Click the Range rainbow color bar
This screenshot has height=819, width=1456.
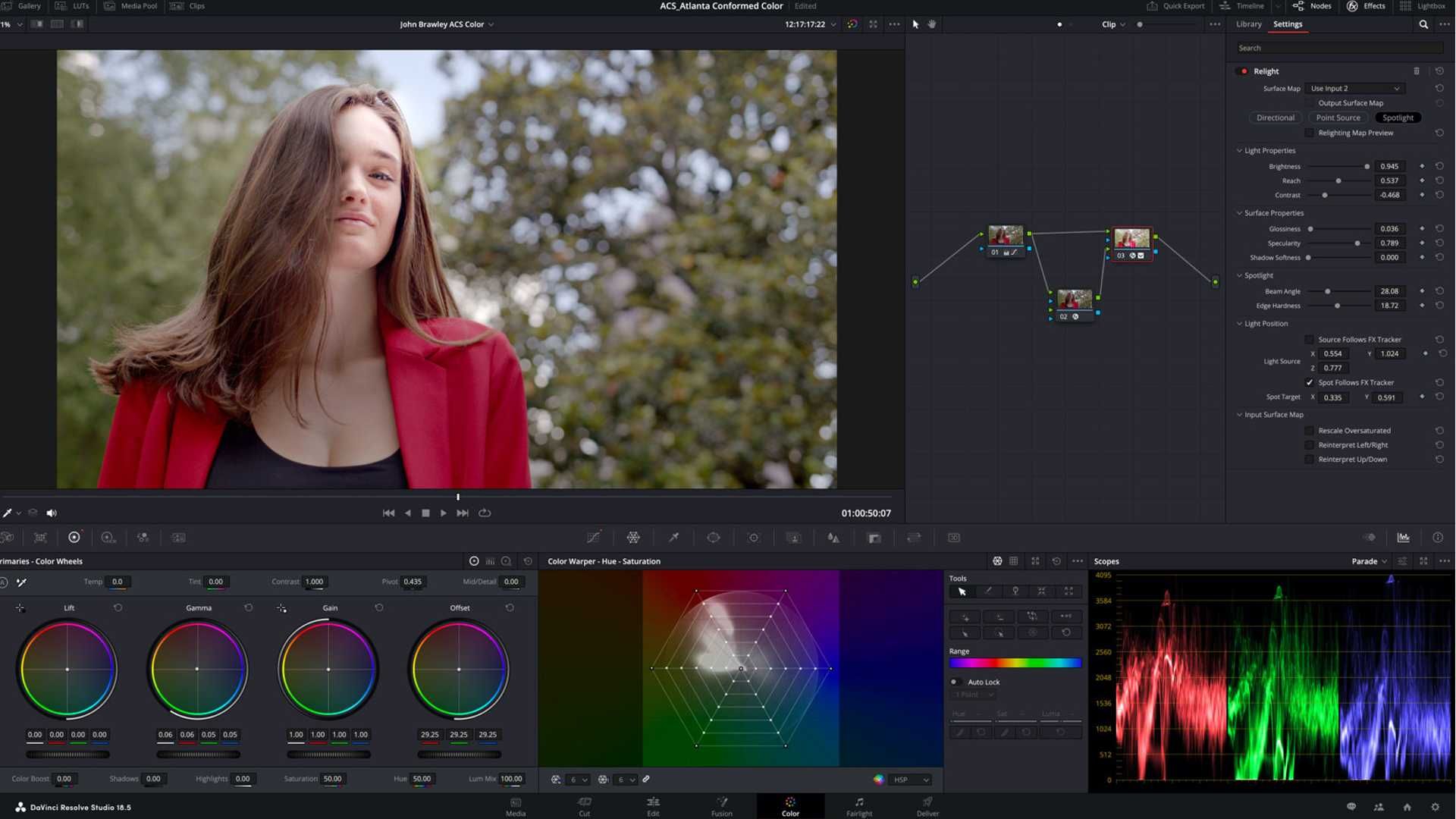coord(1015,662)
